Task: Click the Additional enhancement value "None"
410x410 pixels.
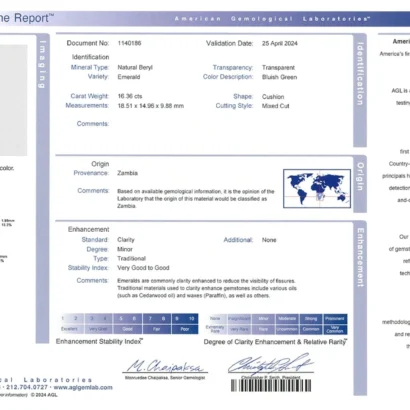Action: (x=269, y=240)
